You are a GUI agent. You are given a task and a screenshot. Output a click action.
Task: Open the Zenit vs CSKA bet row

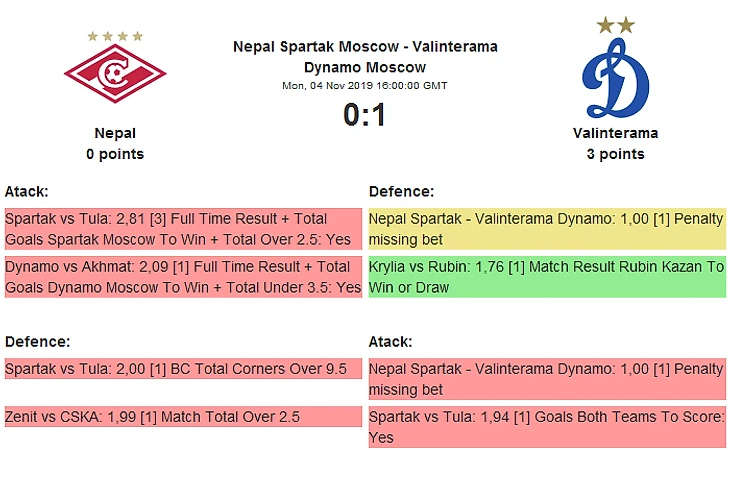click(x=183, y=416)
